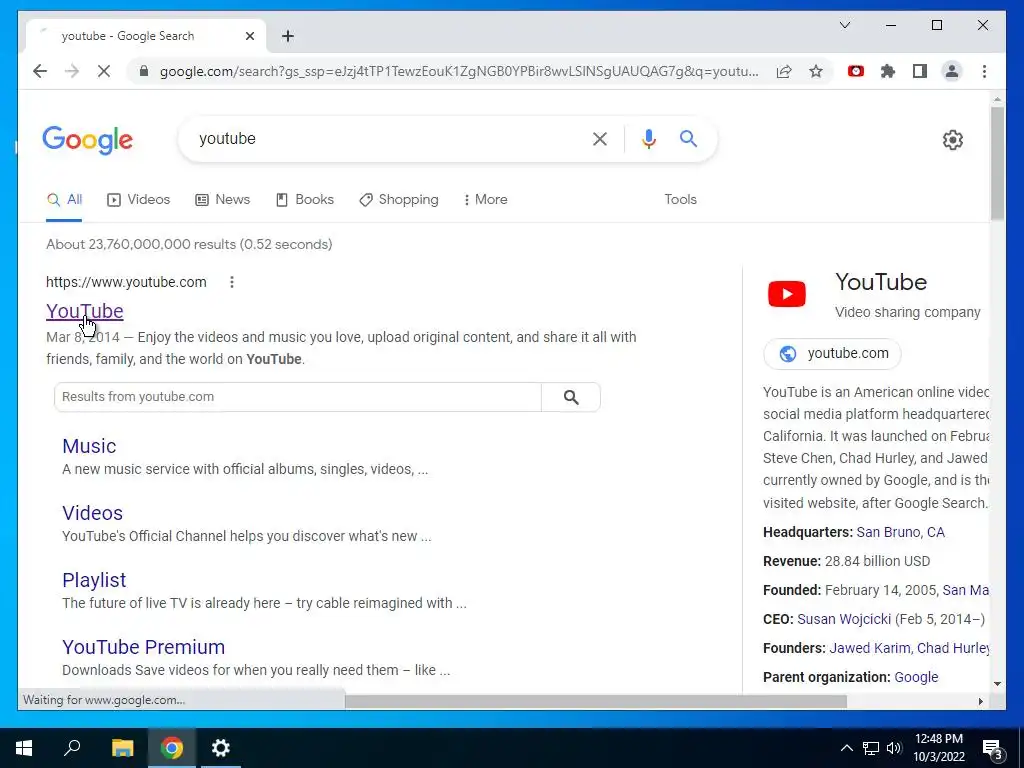Stop page loading with the X button
This screenshot has width=1024, height=768.
[x=104, y=71]
